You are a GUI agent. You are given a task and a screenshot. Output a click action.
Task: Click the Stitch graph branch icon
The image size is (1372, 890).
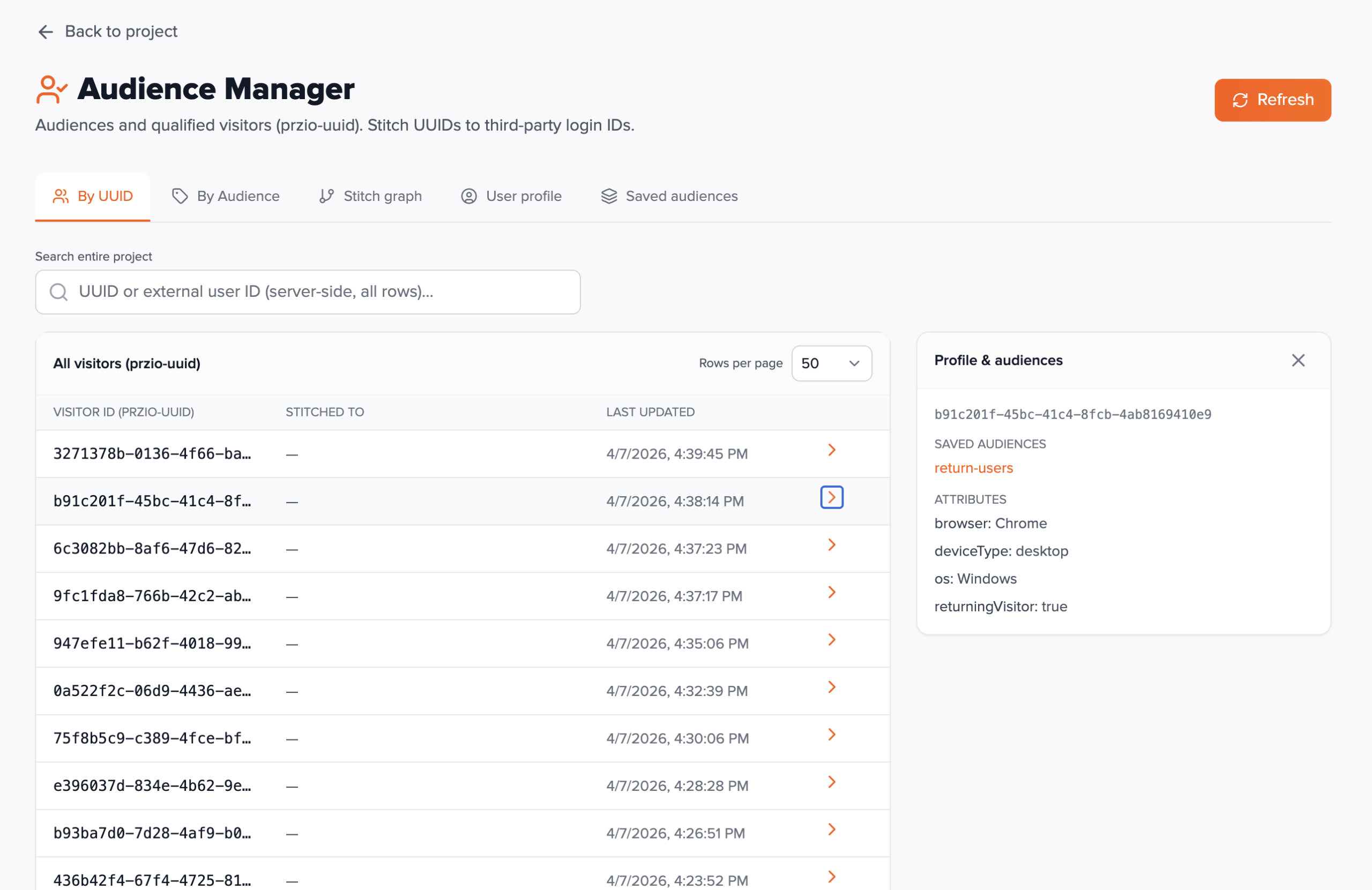(326, 196)
